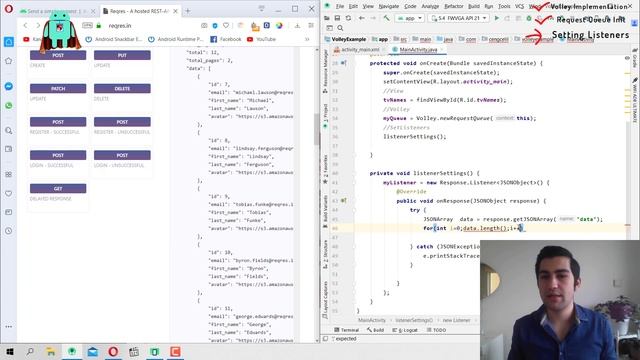Close the MainActivity.java editor tab

pos(441,50)
